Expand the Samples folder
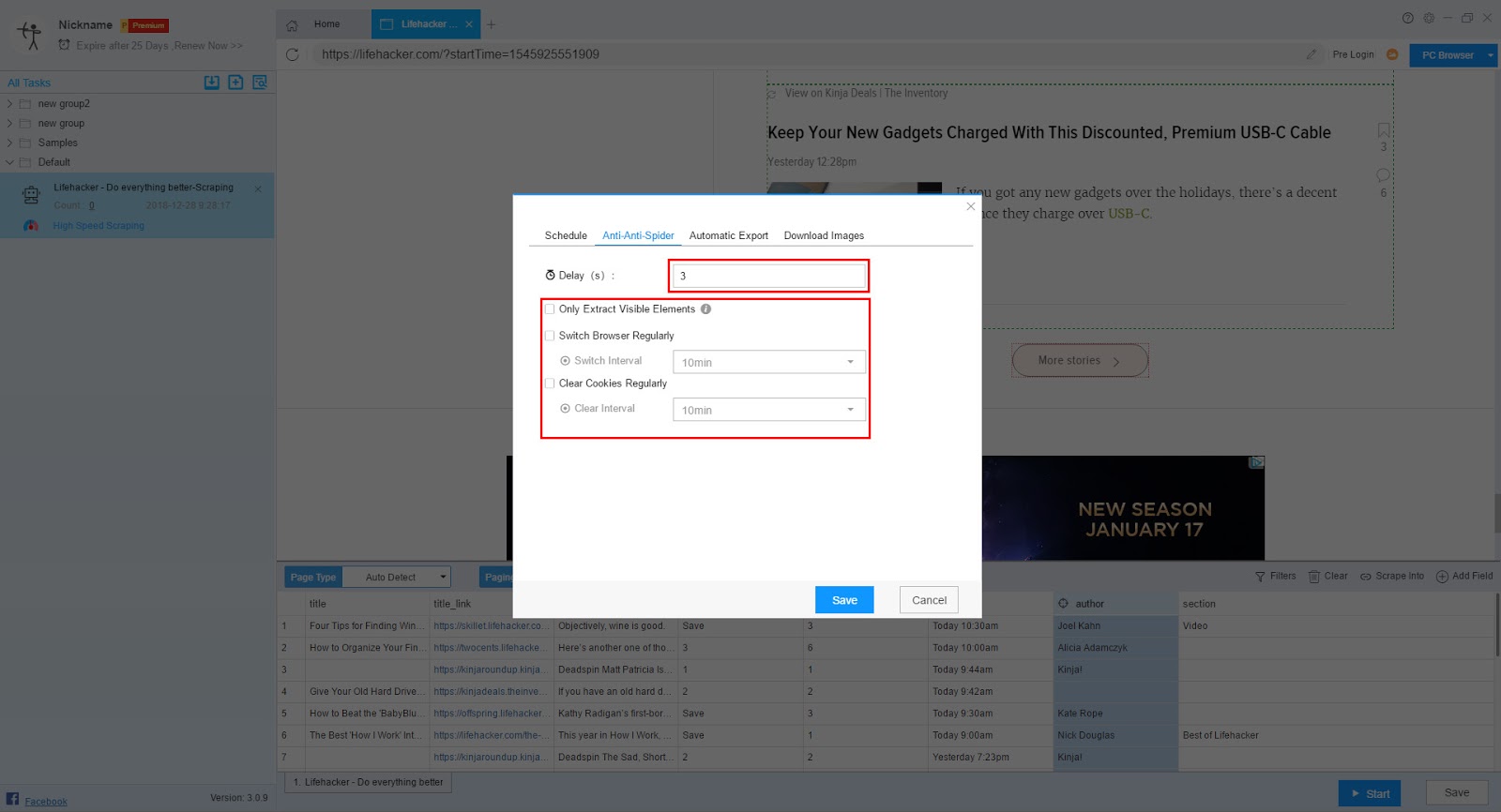 coord(10,143)
